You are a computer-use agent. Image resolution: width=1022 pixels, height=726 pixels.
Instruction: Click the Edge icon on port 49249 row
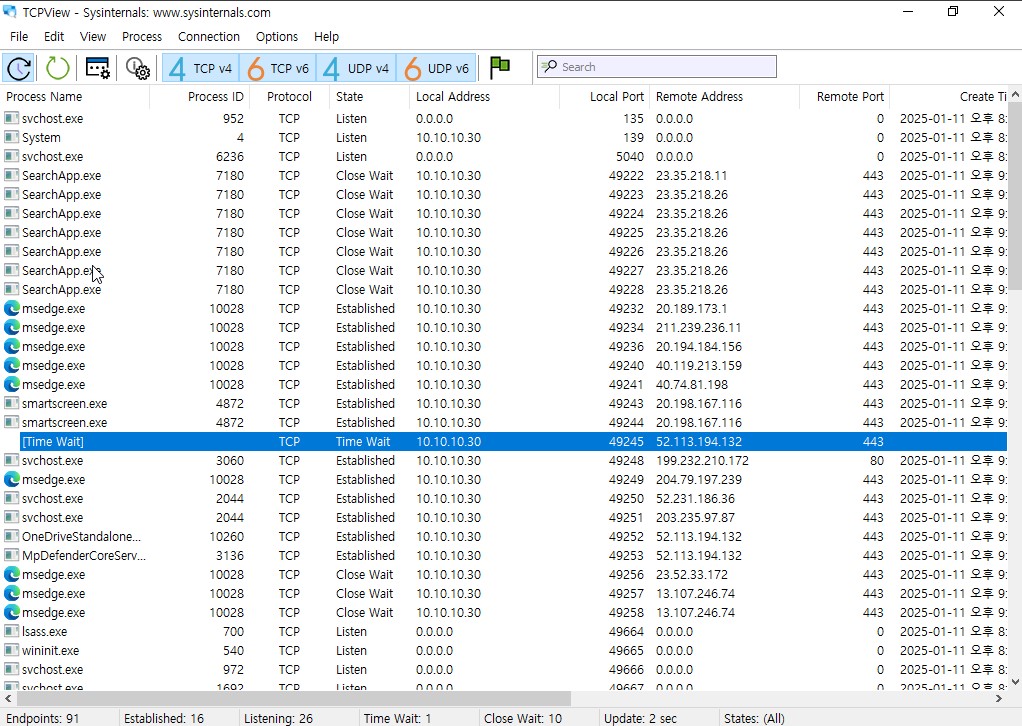pyautogui.click(x=11, y=479)
